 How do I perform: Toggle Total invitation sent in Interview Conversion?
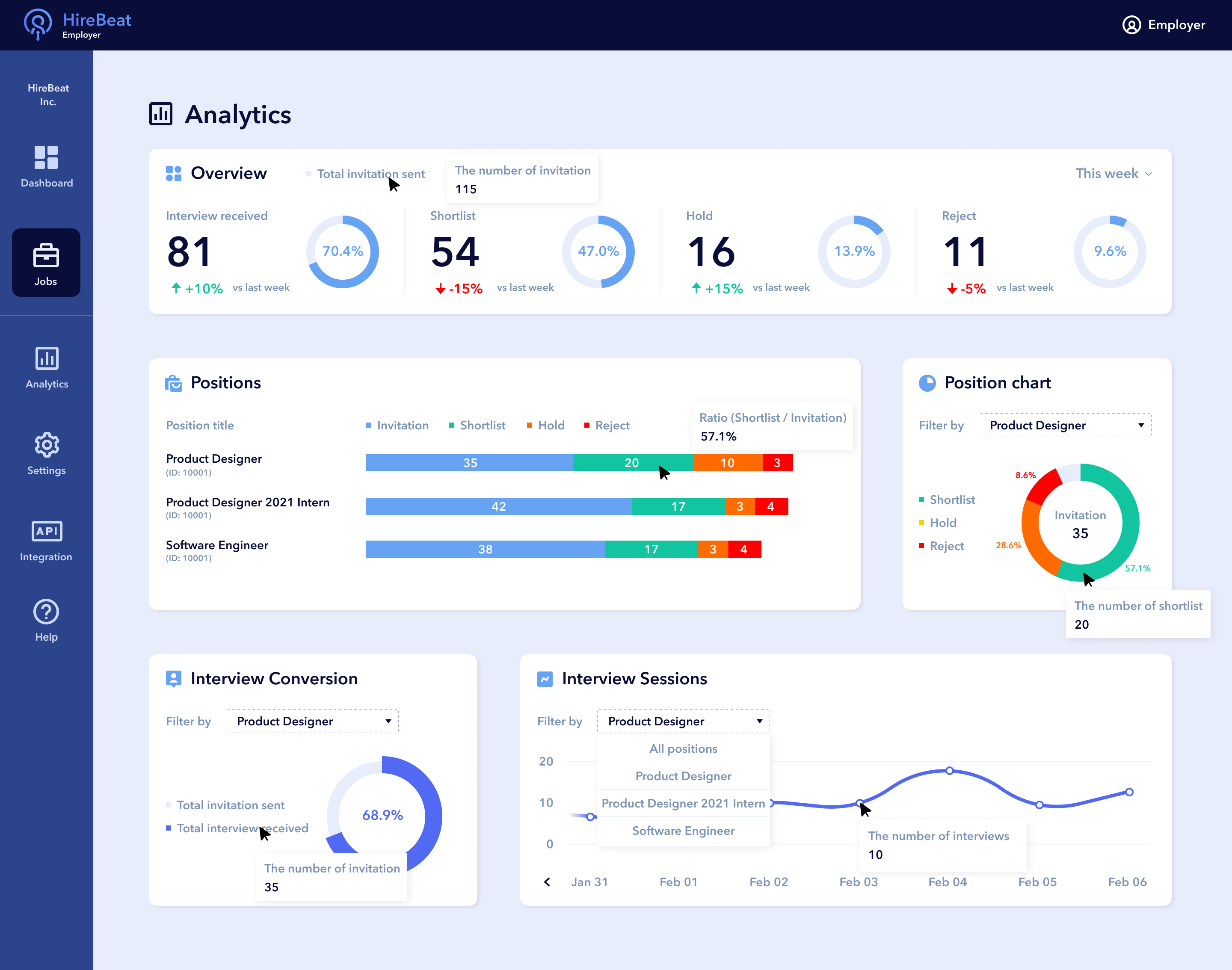coord(225,805)
